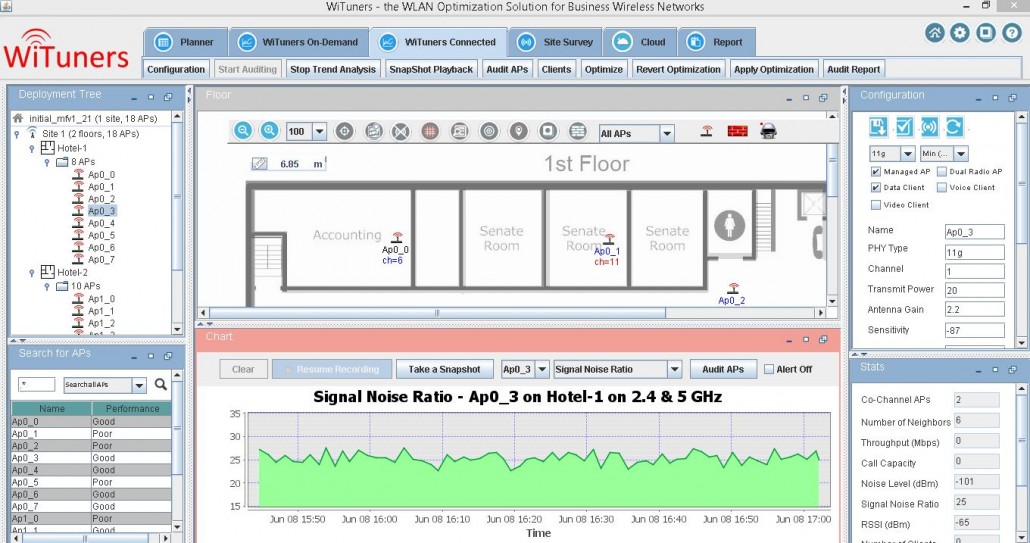The width and height of the screenshot is (1030, 543).
Task: Enable the Dual Radio AP checkbox
Action: [x=941, y=171]
